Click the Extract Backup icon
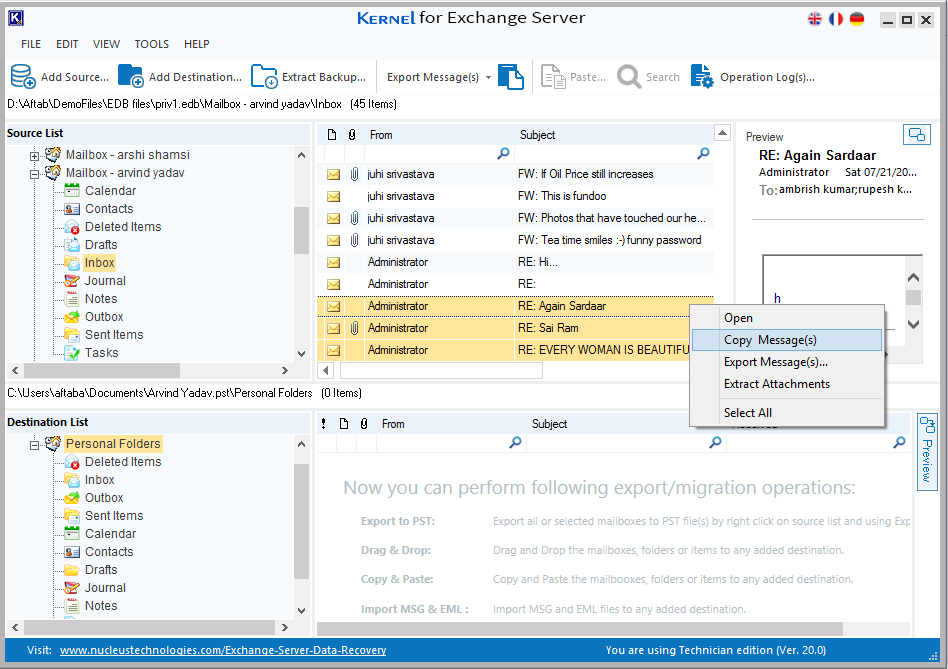This screenshot has height=669, width=948. coord(264,77)
